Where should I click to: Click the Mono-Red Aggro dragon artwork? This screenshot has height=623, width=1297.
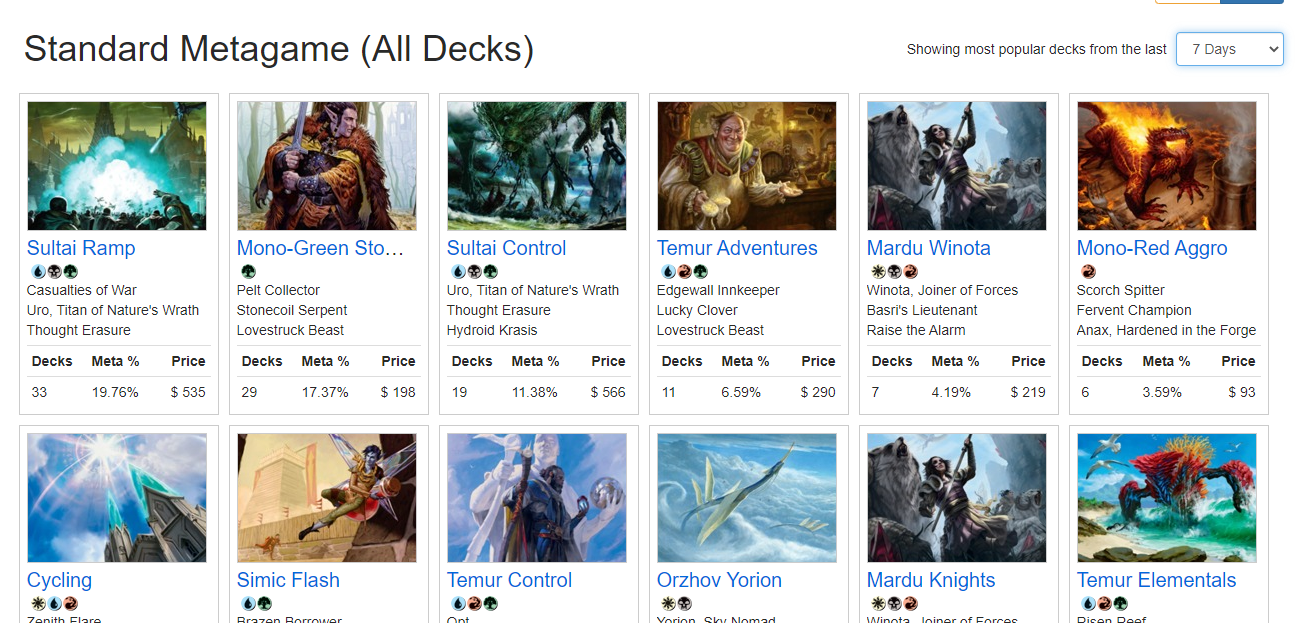pyautogui.click(x=1166, y=166)
